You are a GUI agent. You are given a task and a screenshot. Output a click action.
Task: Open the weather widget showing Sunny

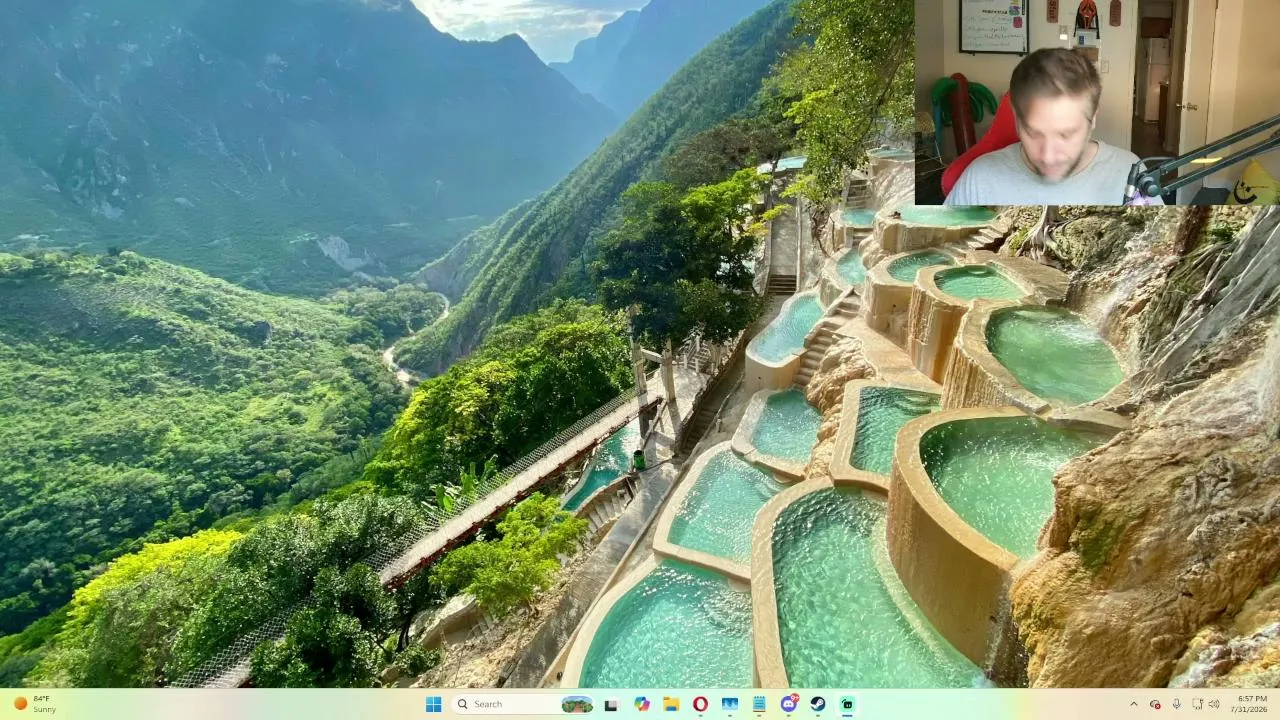click(35, 704)
